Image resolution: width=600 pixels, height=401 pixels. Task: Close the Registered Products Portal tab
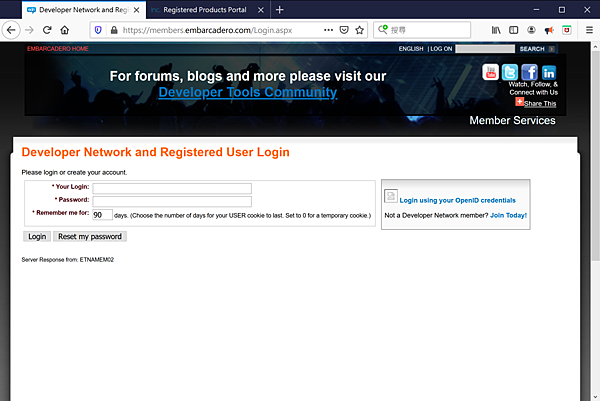[261, 10]
